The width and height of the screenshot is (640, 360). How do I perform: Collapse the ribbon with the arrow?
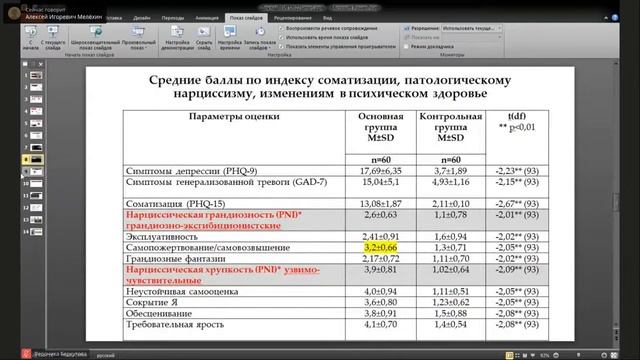(606, 18)
